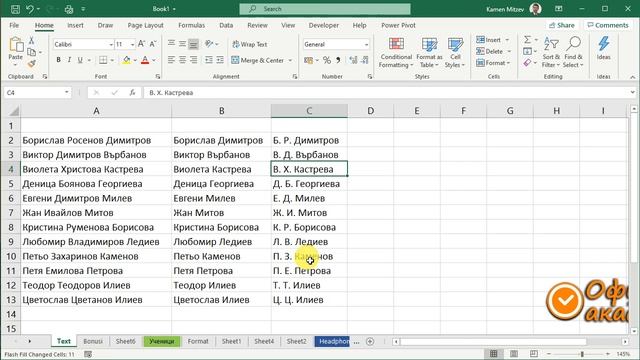Image resolution: width=640 pixels, height=360 pixels.
Task: Apply red Font Color swatch
Action: pyautogui.click(x=145, y=60)
